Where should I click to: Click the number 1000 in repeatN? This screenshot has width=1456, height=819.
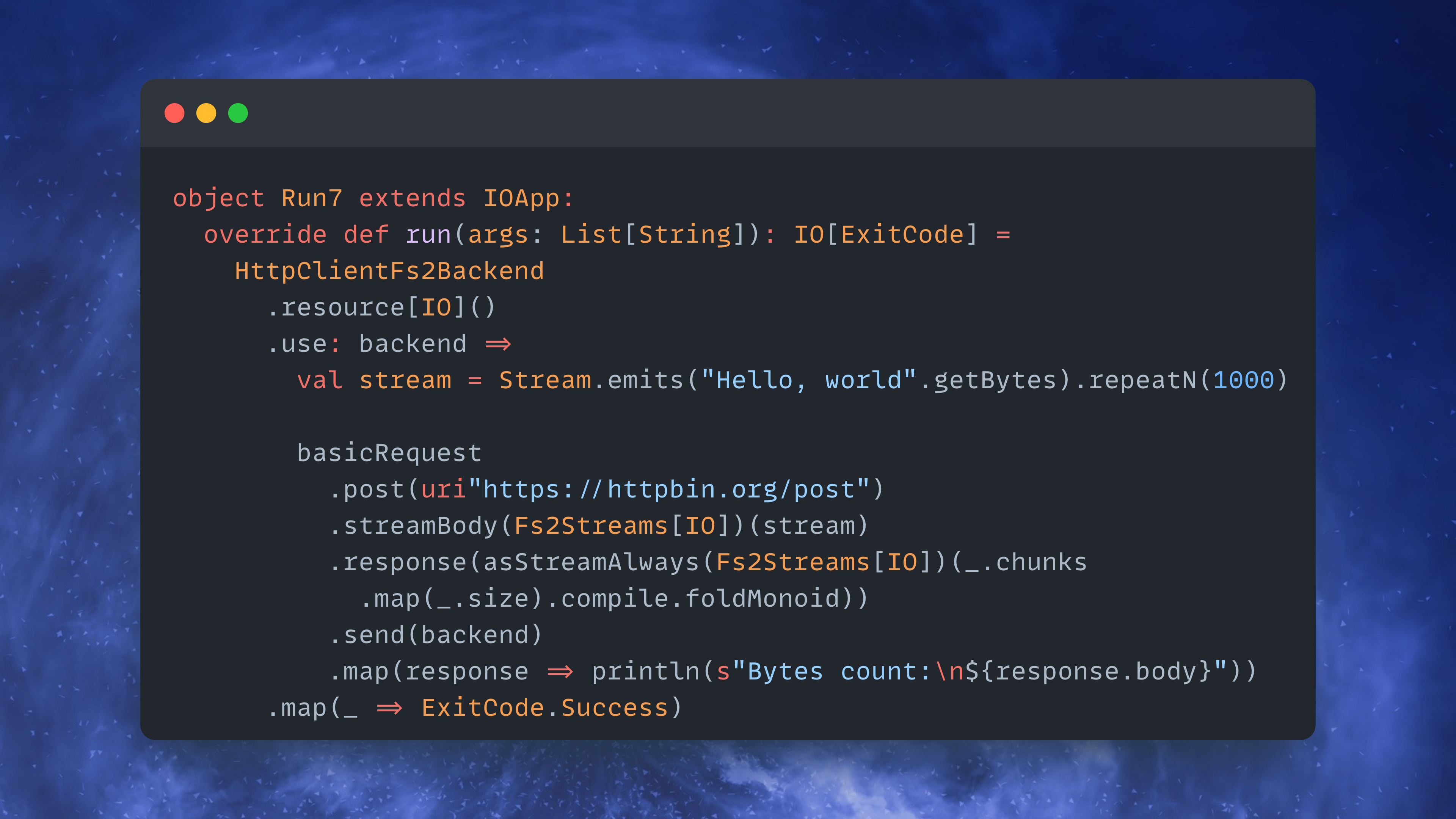[x=1244, y=380]
